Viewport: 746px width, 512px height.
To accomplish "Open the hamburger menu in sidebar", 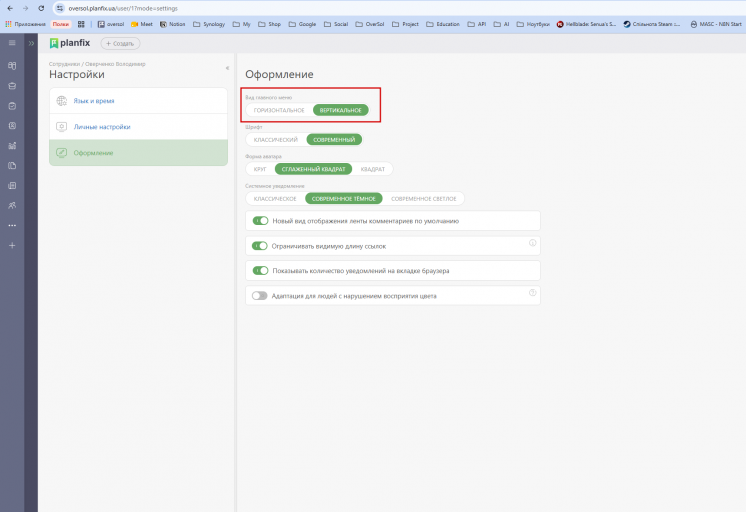I will pyautogui.click(x=12, y=43).
